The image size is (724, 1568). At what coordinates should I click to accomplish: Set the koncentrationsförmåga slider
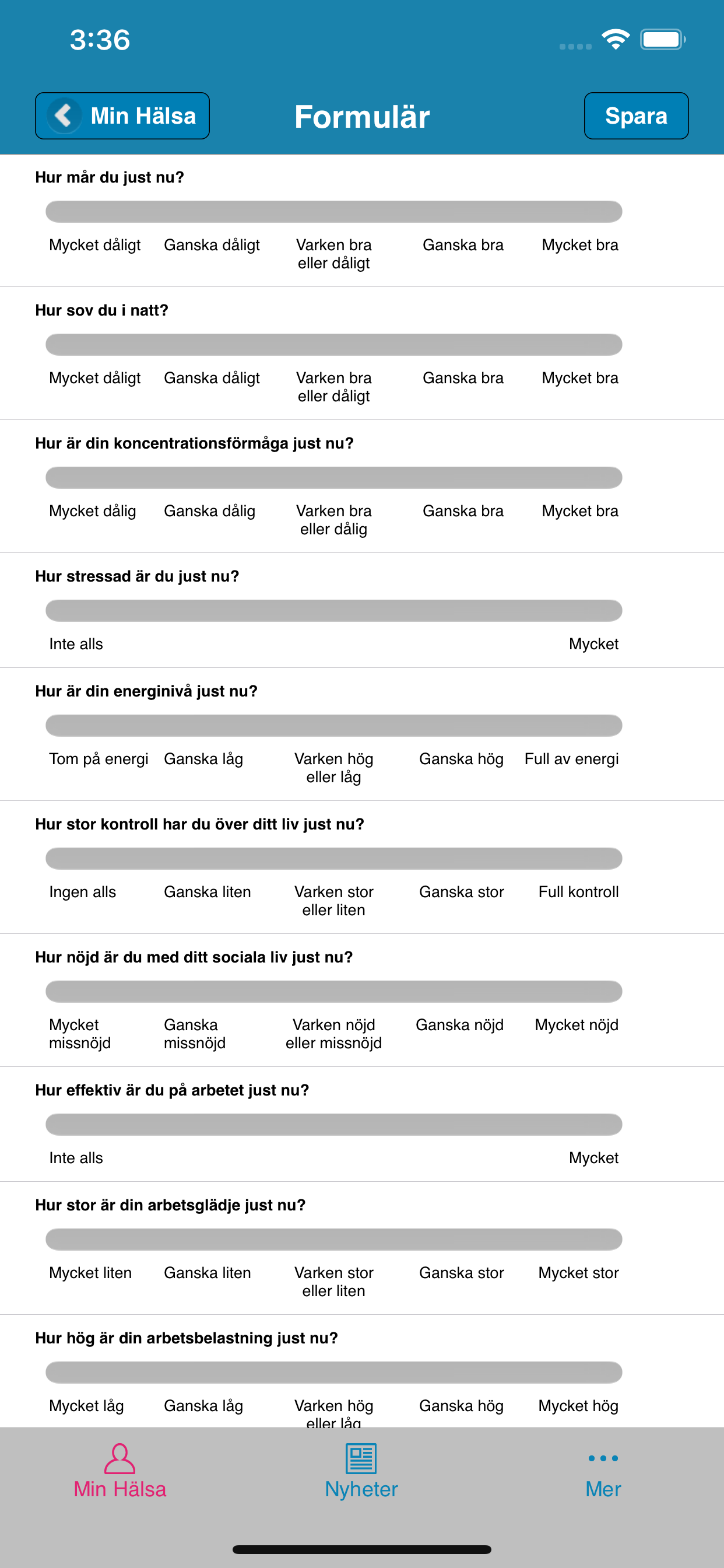[334, 477]
